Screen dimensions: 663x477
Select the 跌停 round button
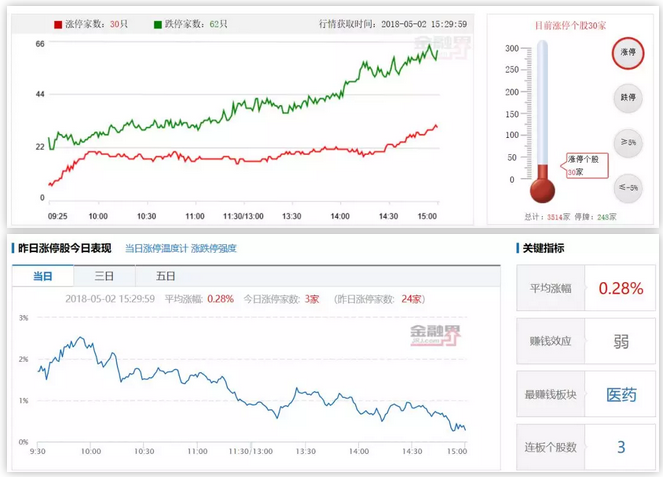pyautogui.click(x=627, y=97)
